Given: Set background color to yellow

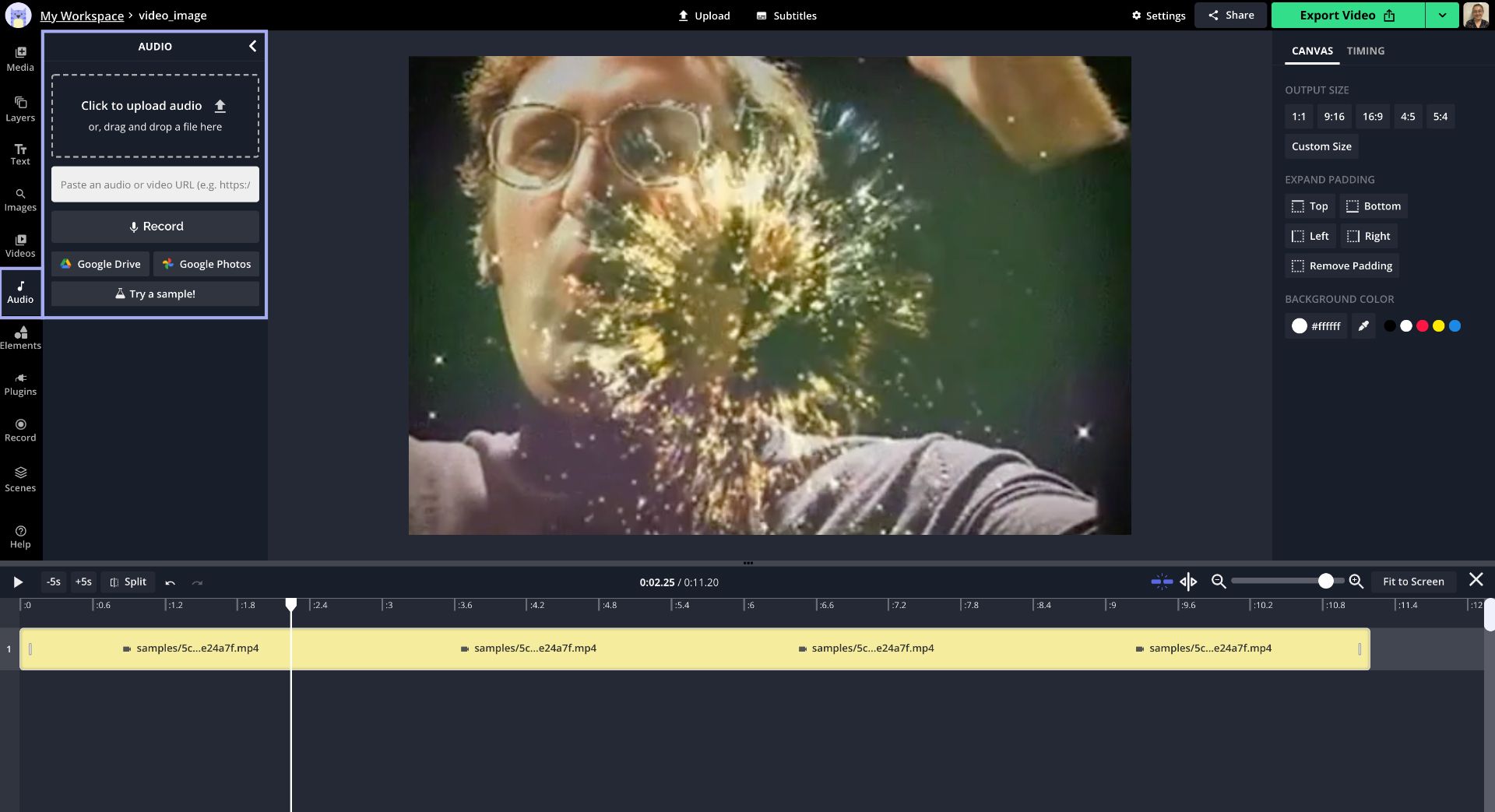Looking at the screenshot, I should point(1439,326).
